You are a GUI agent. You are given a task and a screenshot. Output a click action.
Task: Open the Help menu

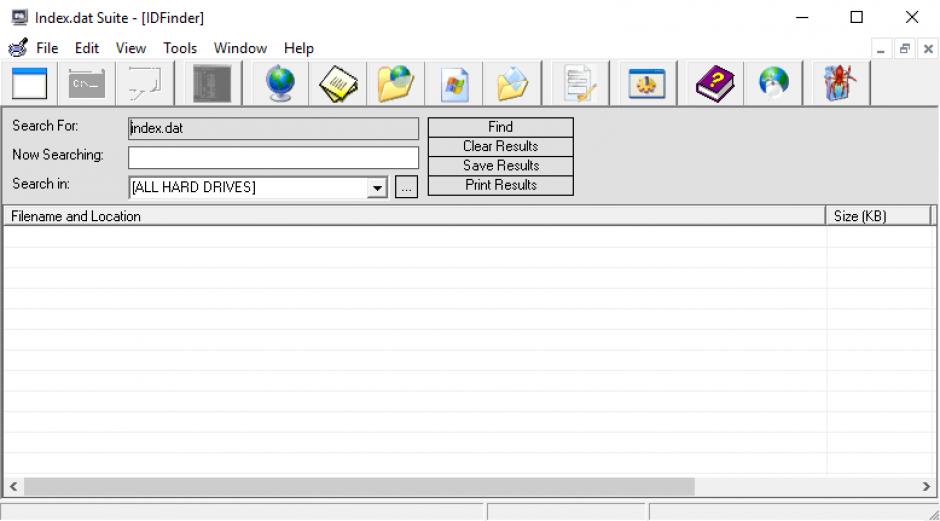click(299, 48)
